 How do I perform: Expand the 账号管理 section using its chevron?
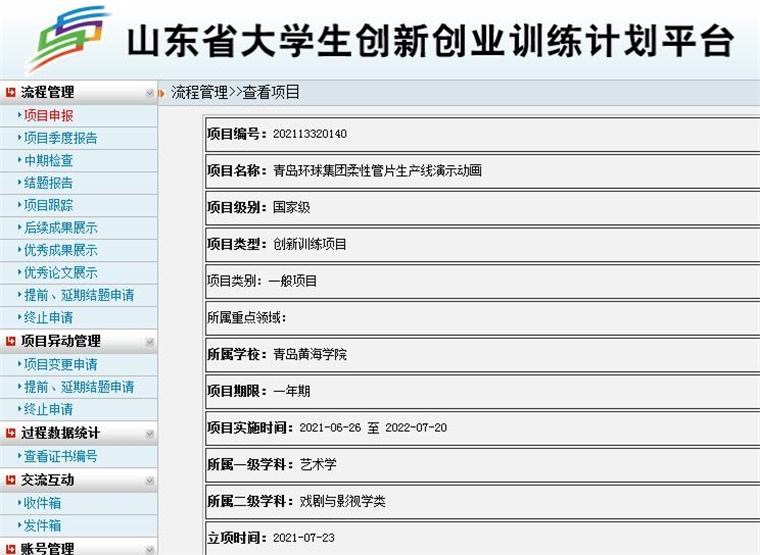coord(149,548)
